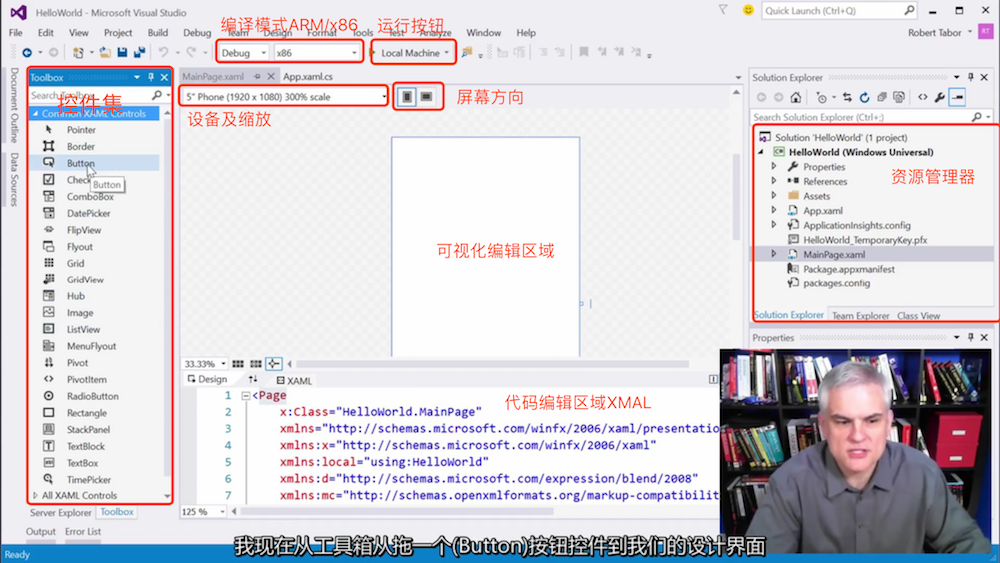Click the feedback smiley icon

point(748,10)
